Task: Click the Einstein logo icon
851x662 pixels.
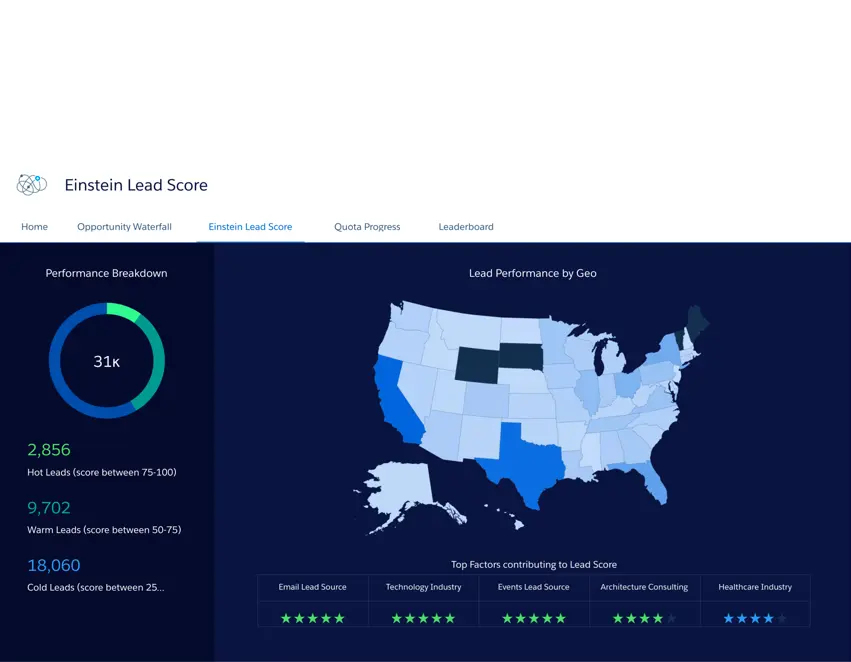Action: click(x=31, y=184)
